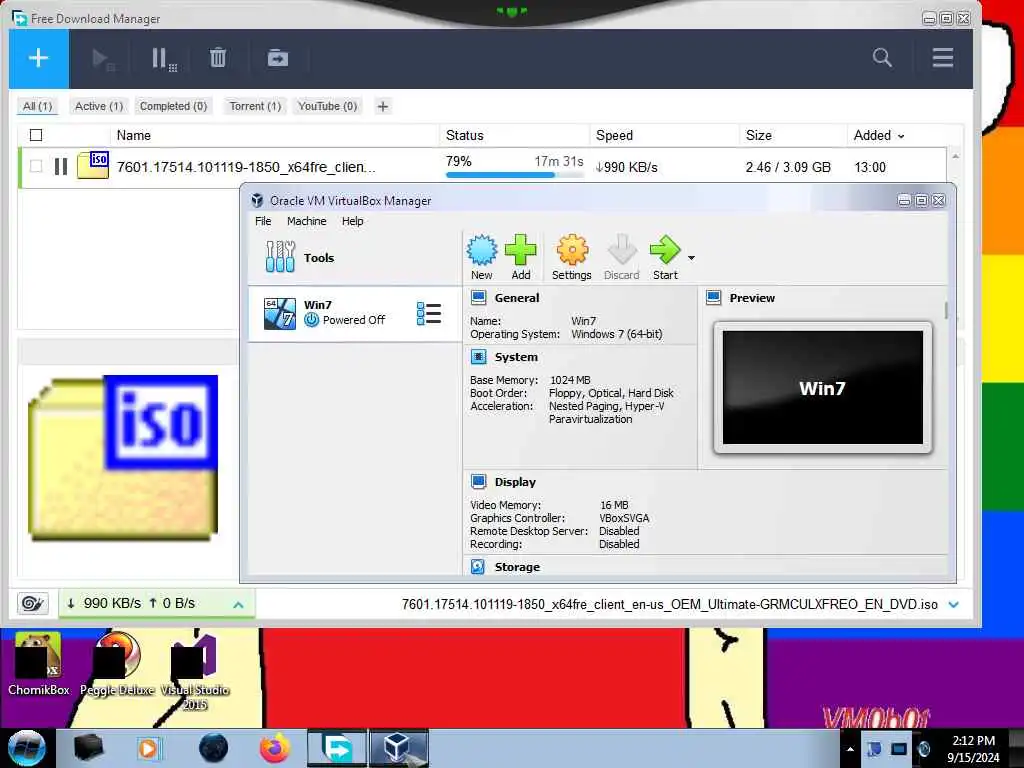The image size is (1024, 768).
Task: Switch to the All (1) downloads tab
Action: pyautogui.click(x=37, y=106)
